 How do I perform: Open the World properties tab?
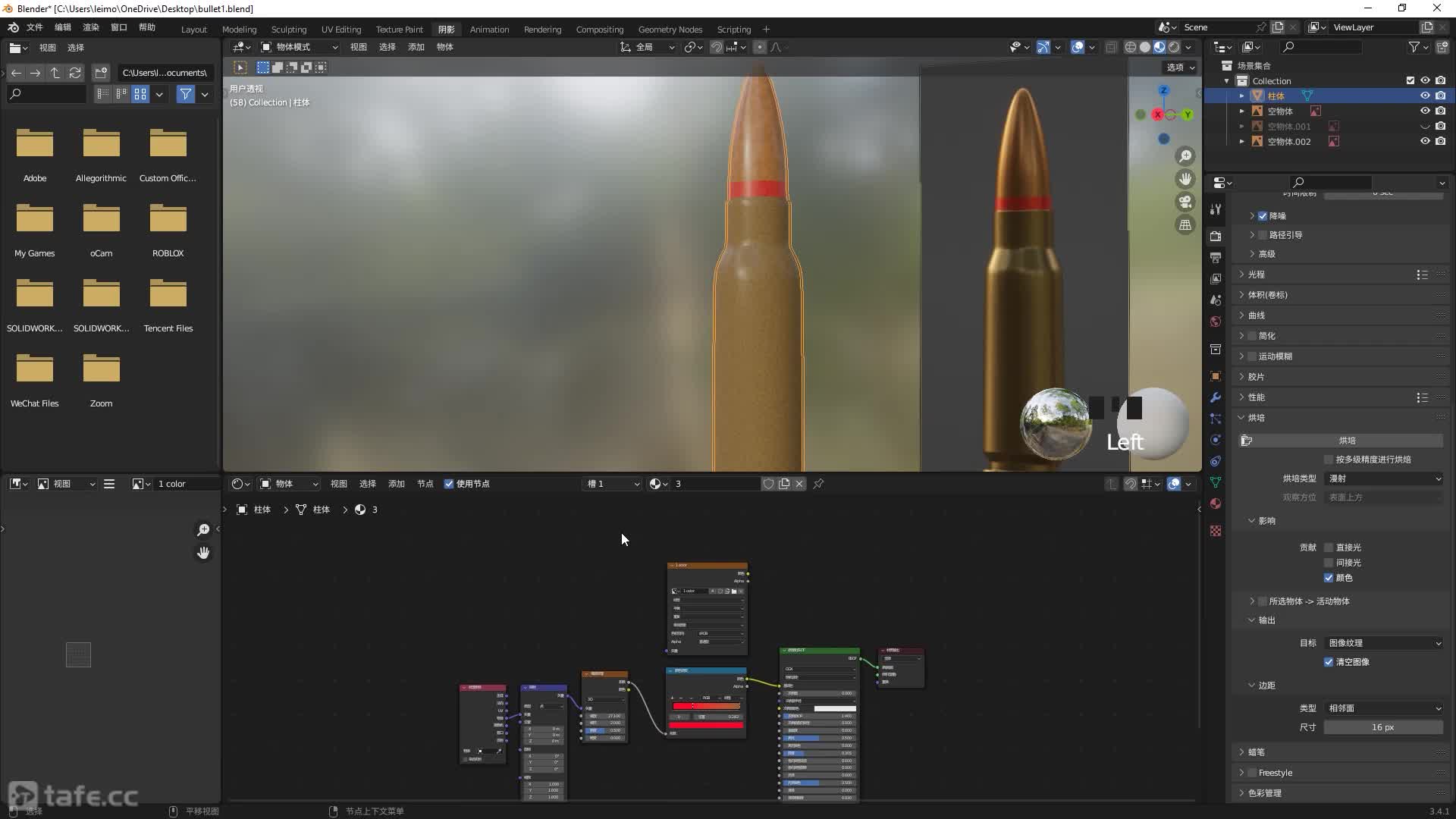point(1216,322)
